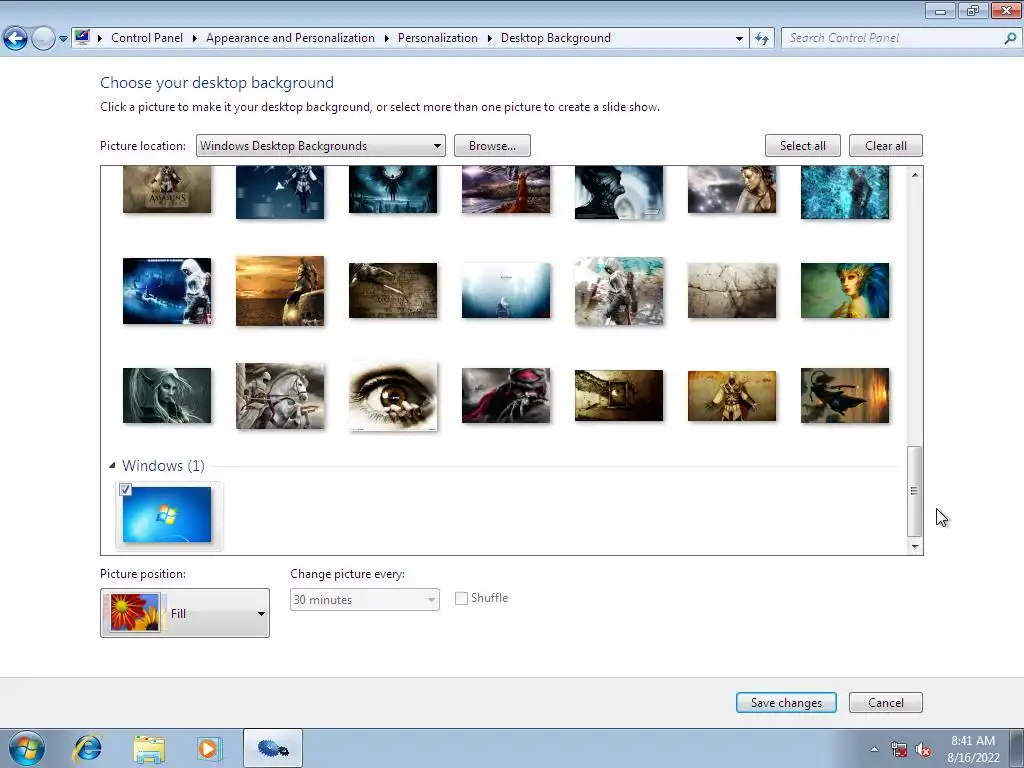Image resolution: width=1024 pixels, height=768 pixels.
Task: Click the wallpaper list scroll down arrow
Action: (x=915, y=547)
